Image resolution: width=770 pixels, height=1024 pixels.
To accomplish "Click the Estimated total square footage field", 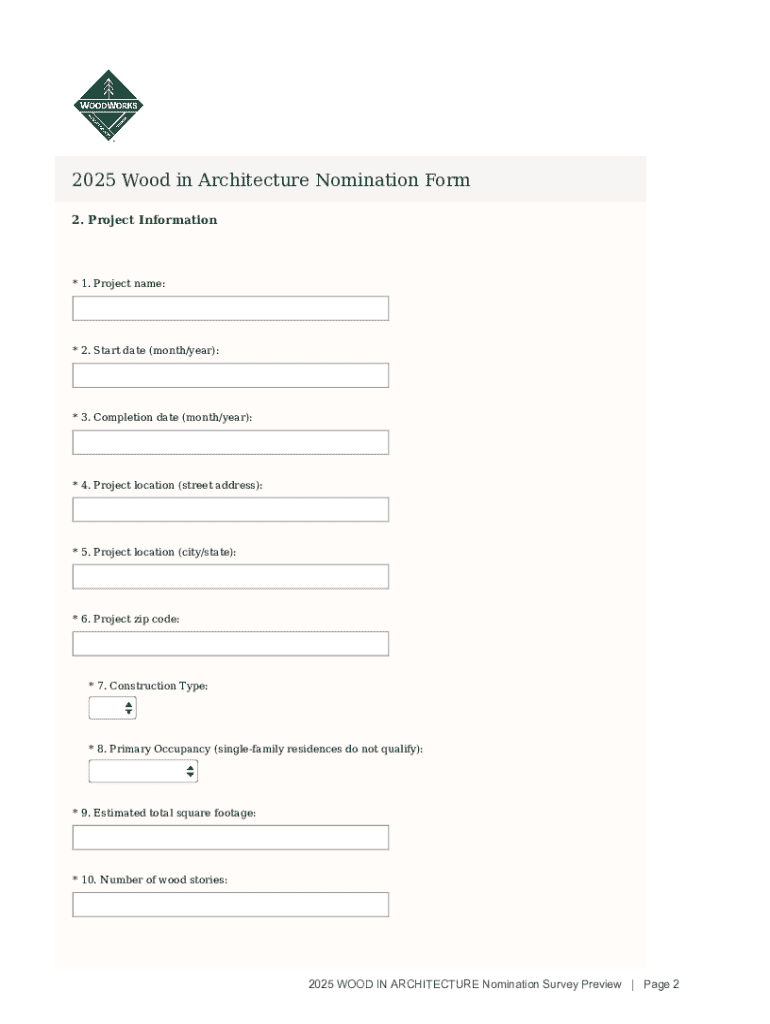I will (230, 837).
